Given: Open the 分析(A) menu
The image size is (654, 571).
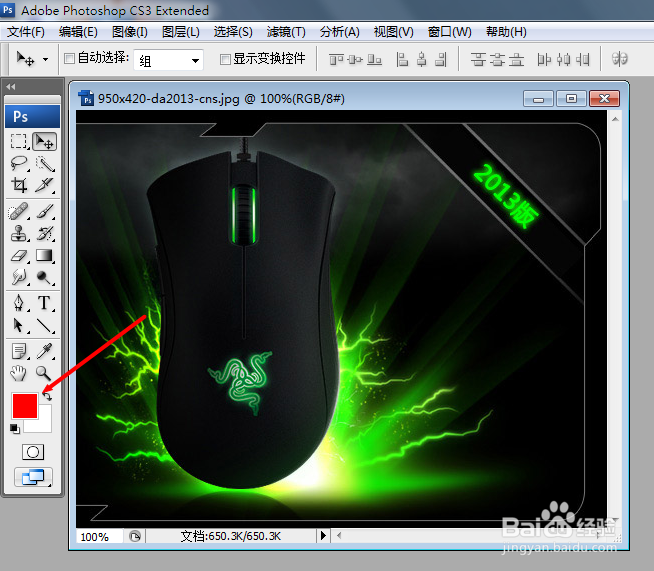Looking at the screenshot, I should tap(340, 32).
